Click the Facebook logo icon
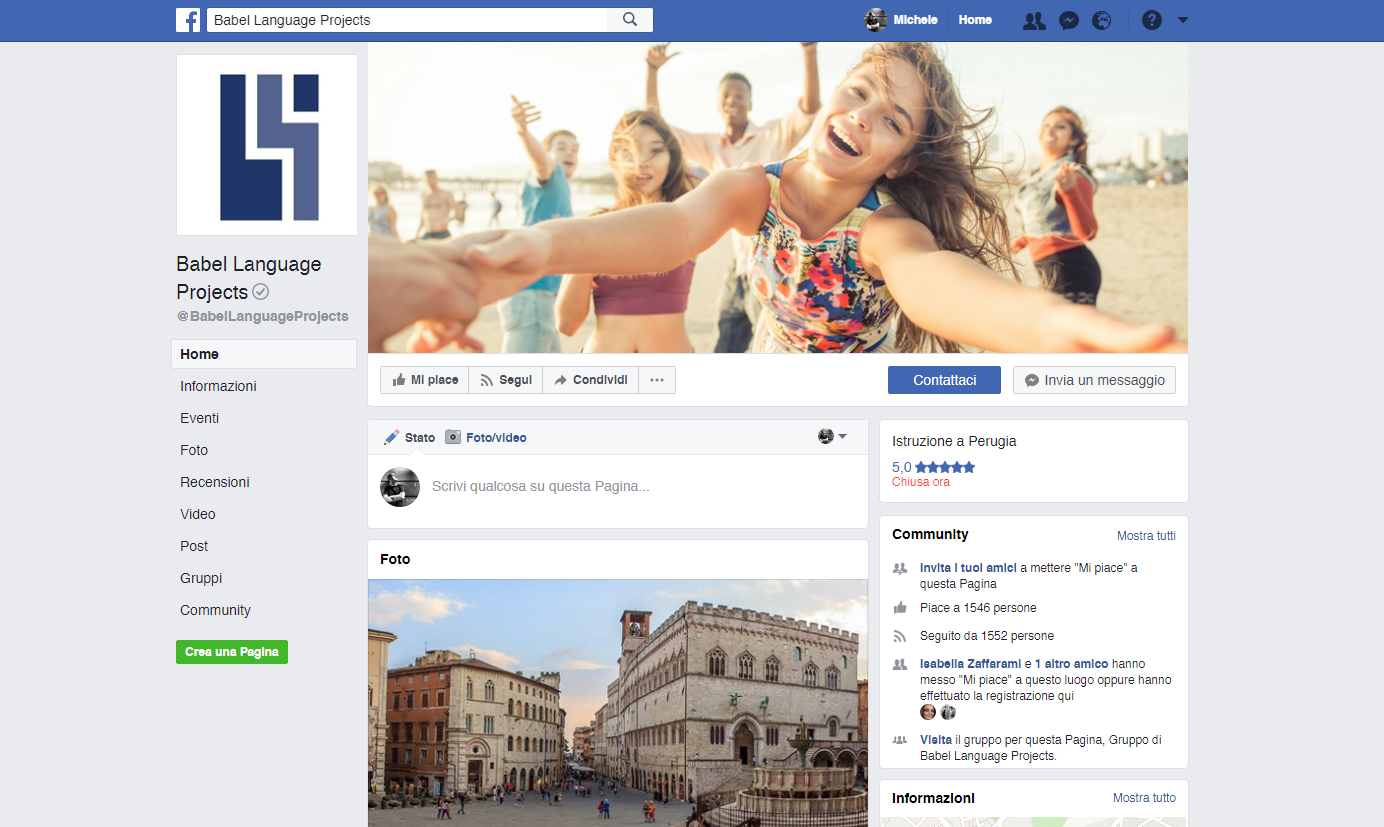 point(188,20)
